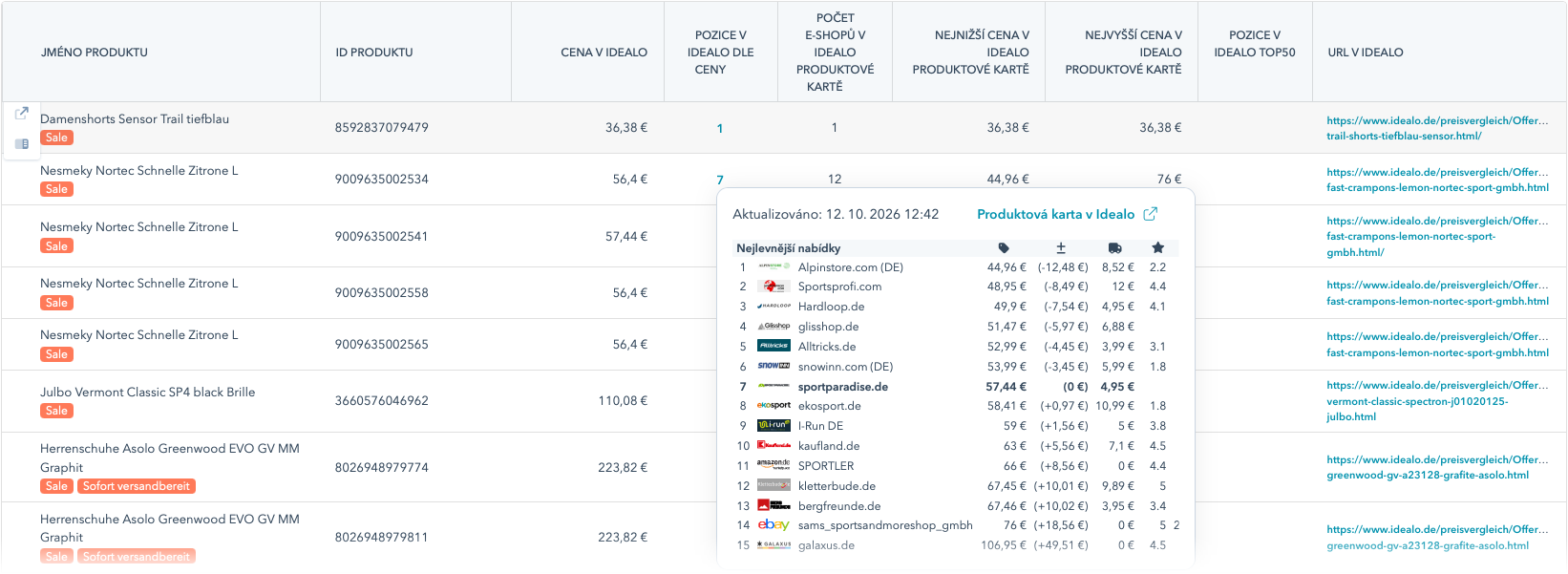Click the ID PRODUKTU column header
1568x574 pixels.
[374, 53]
